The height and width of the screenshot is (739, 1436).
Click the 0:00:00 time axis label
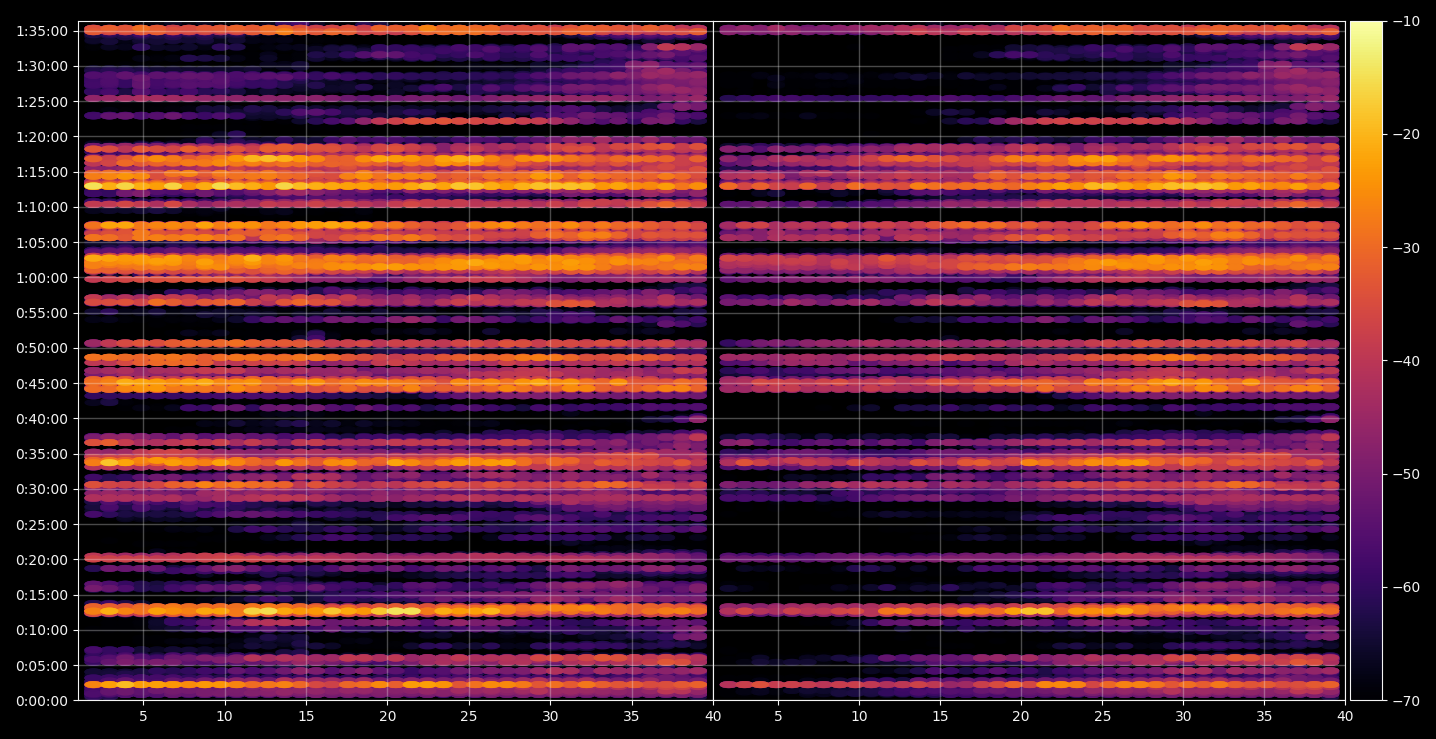coord(42,701)
